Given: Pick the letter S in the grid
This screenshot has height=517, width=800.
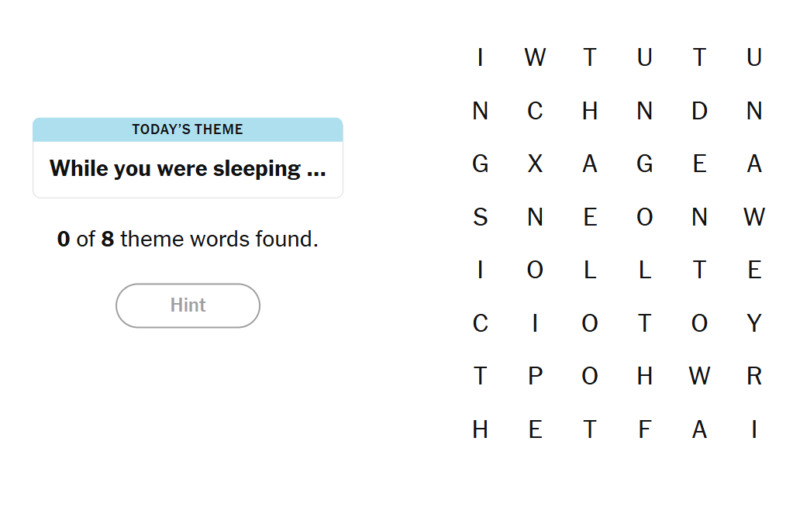Looking at the screenshot, I should click(x=480, y=217).
